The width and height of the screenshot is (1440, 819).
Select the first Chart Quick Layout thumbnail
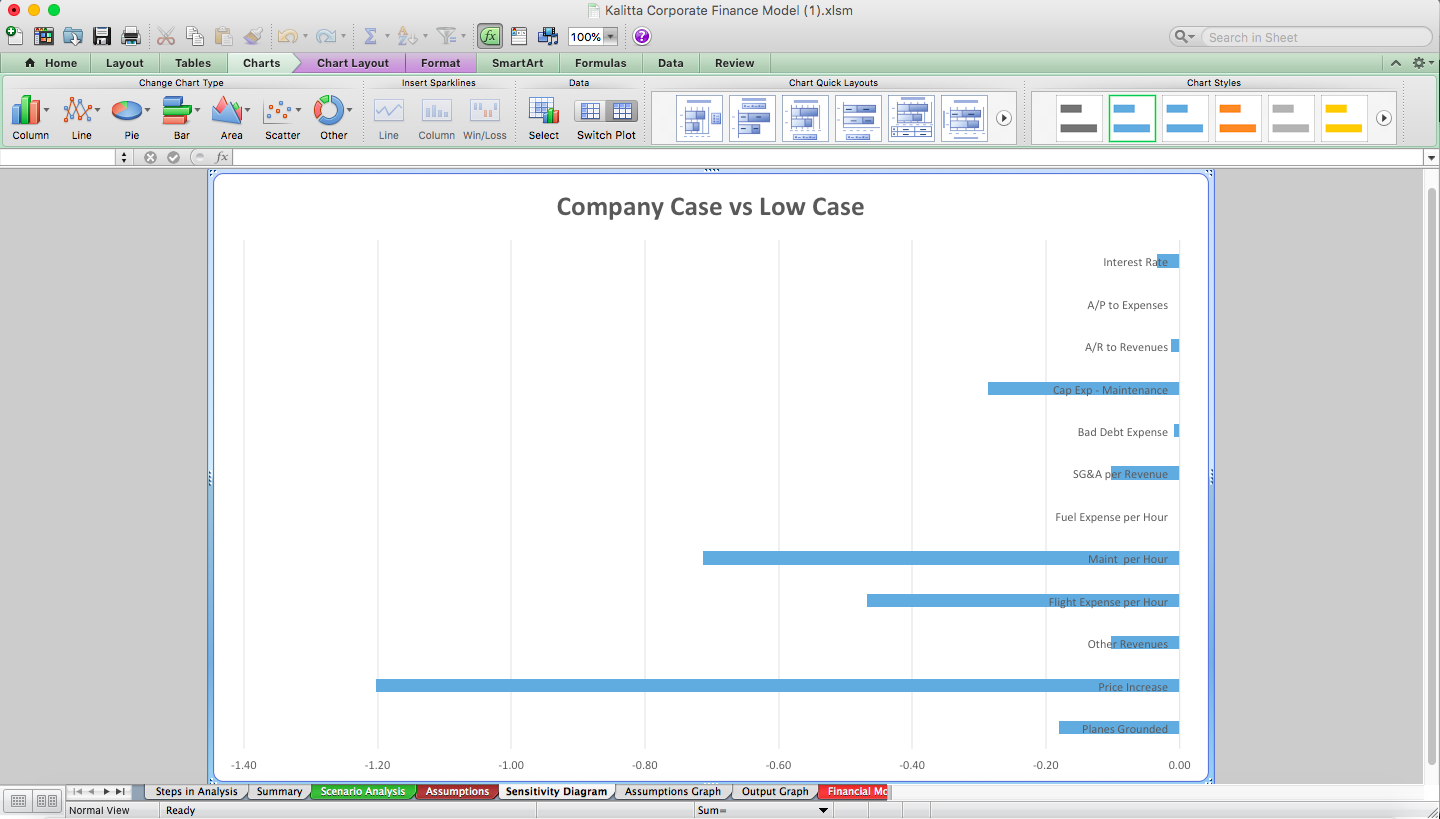tap(699, 118)
